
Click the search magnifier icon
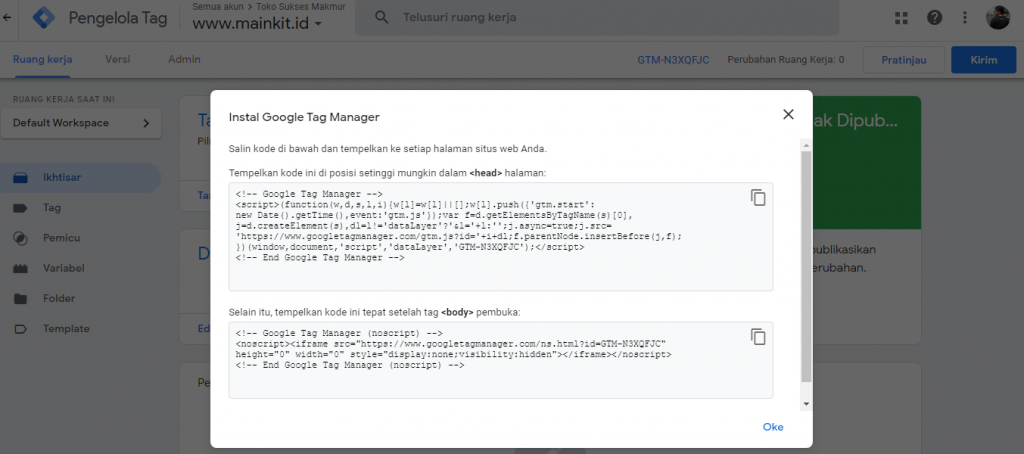(x=382, y=18)
